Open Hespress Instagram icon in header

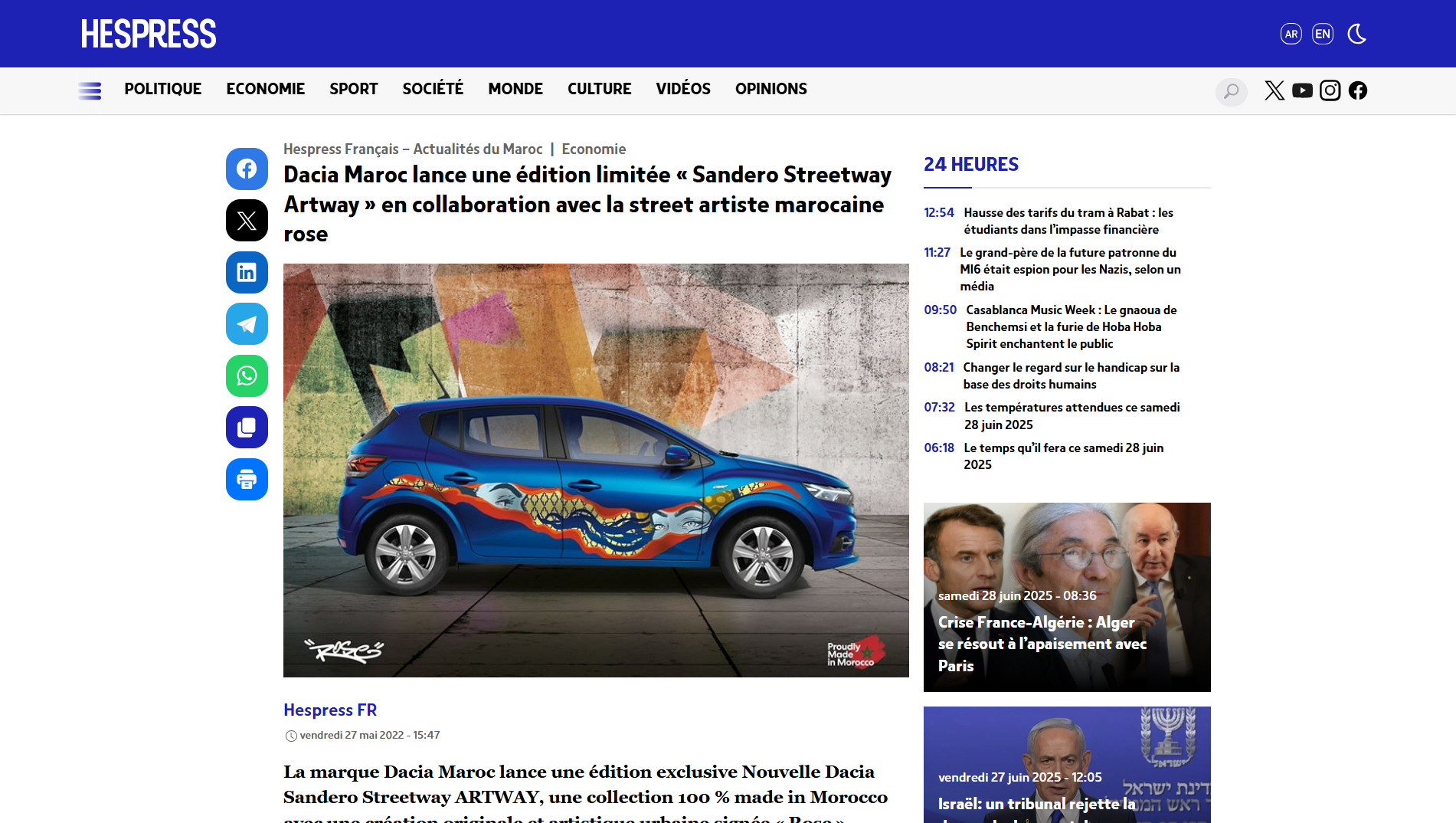coord(1330,90)
